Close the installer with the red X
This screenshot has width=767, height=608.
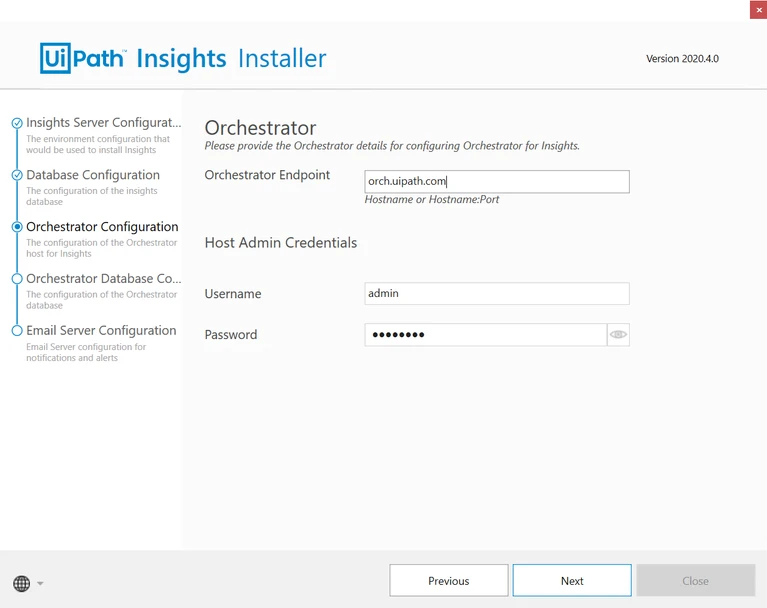tap(759, 10)
